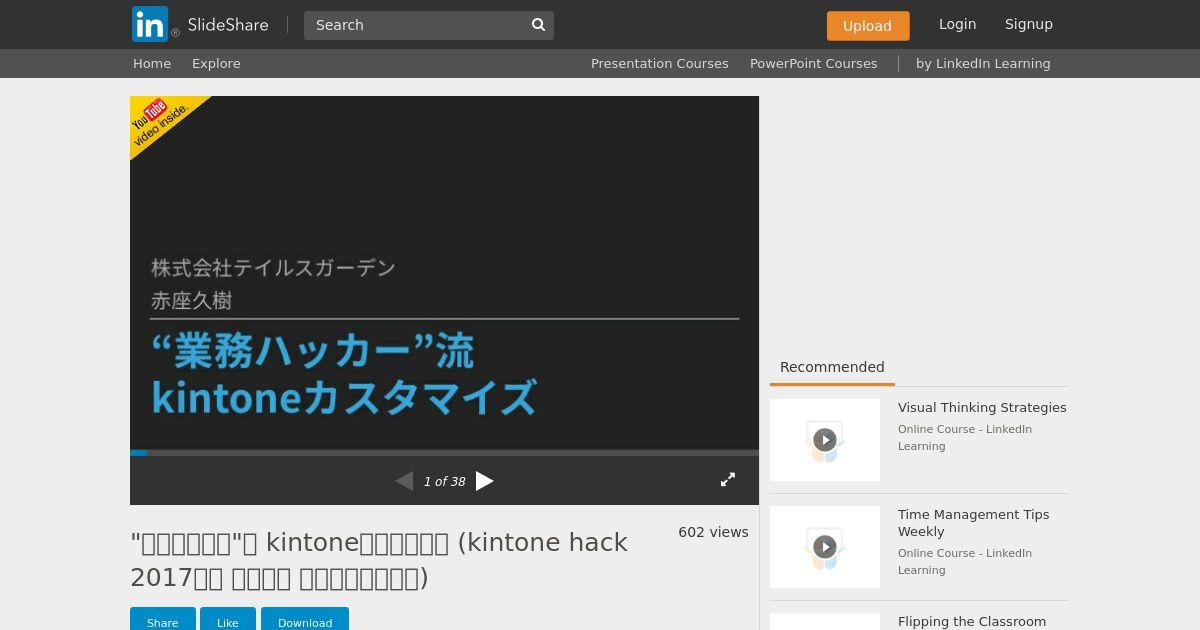Click the '602 views' count text
Image resolution: width=1200 pixels, height=630 pixels.
[713, 532]
